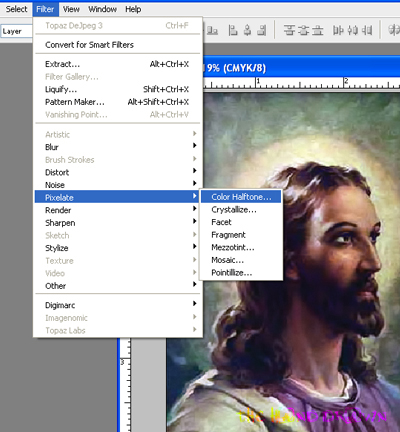Open the Digimarc submenu

(x=118, y=305)
